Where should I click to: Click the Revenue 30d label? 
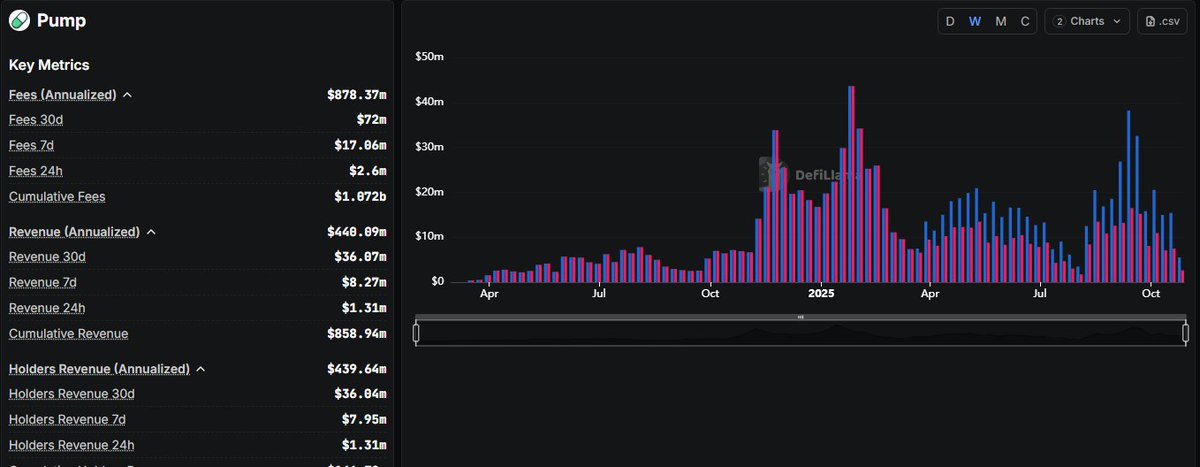click(x=47, y=257)
